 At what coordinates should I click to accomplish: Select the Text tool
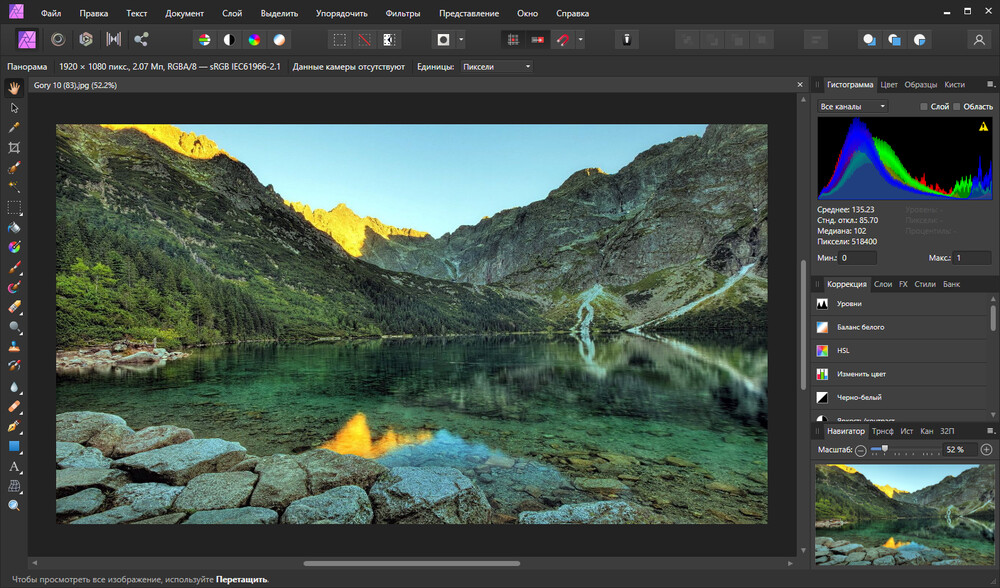14,466
